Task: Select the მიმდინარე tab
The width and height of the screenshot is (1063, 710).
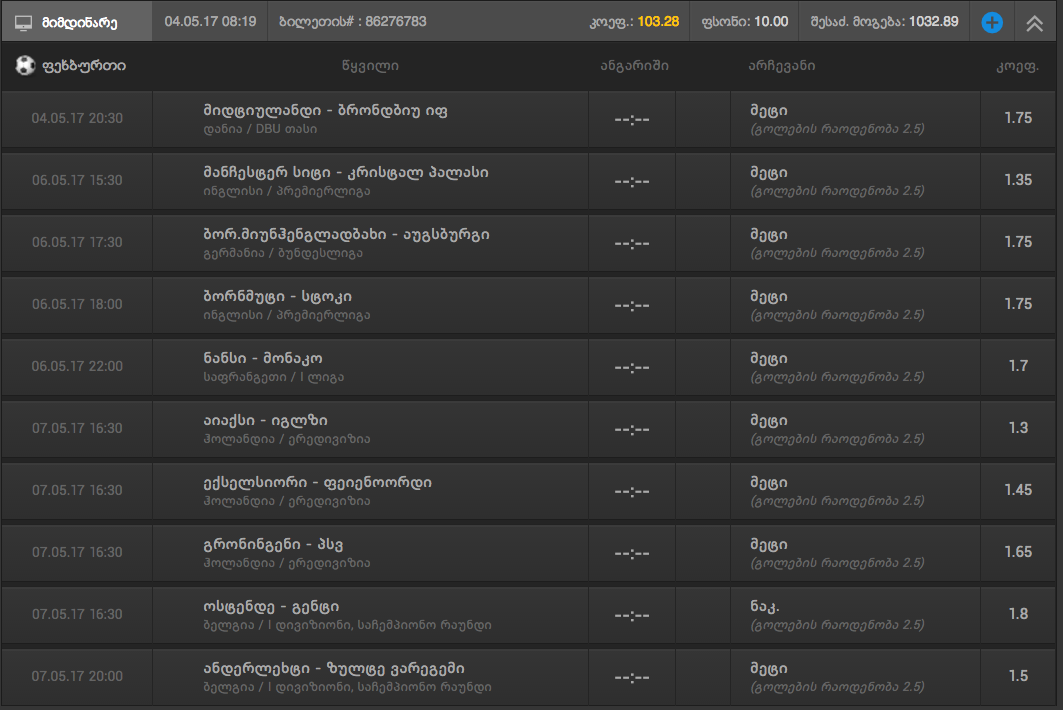Action: point(77,22)
